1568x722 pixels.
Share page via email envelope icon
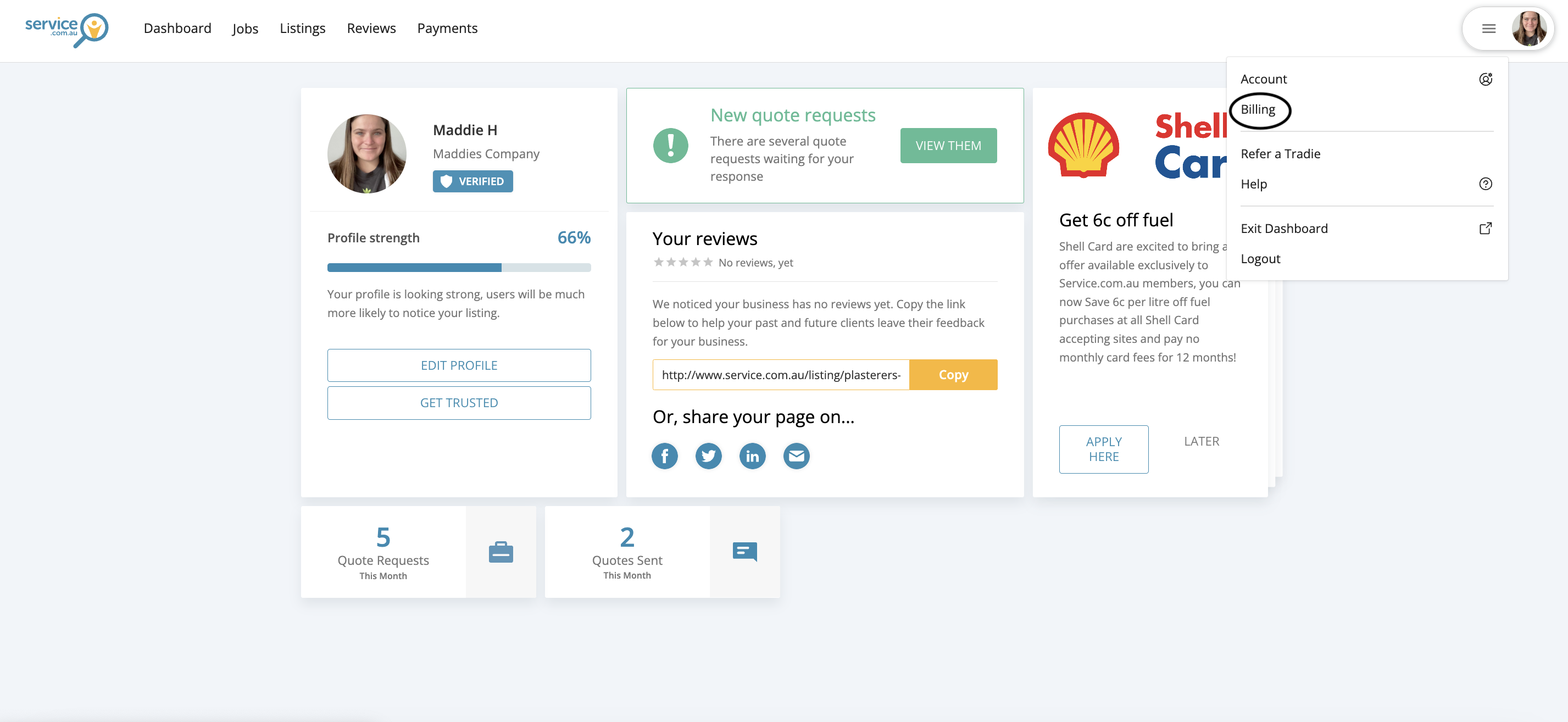pyautogui.click(x=796, y=456)
